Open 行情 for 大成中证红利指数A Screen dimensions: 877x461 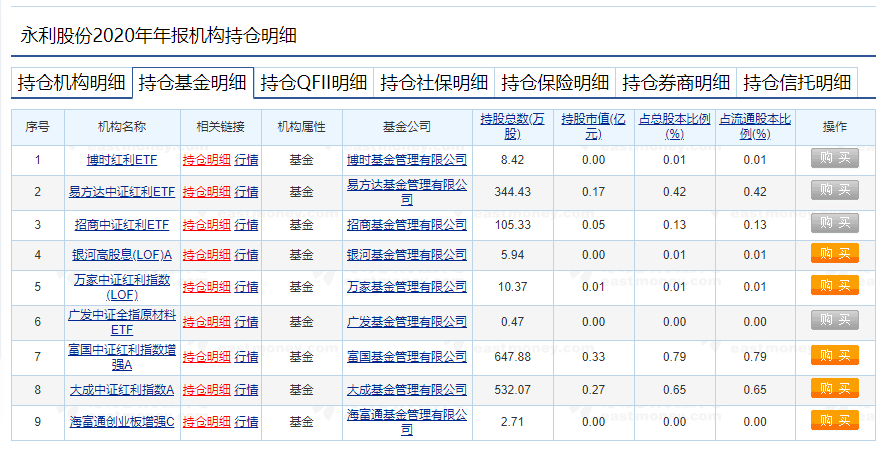pyautogui.click(x=246, y=390)
